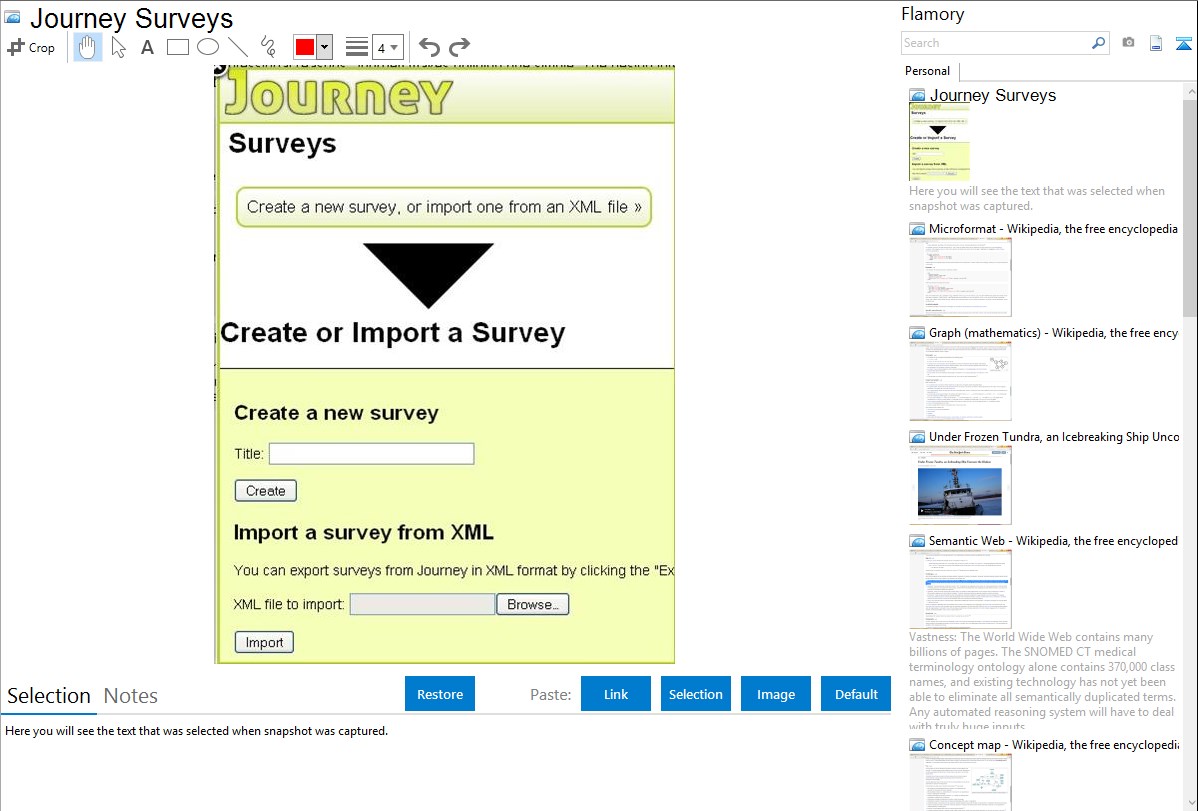Click the red color swatch
1198x811 pixels.
tap(305, 47)
